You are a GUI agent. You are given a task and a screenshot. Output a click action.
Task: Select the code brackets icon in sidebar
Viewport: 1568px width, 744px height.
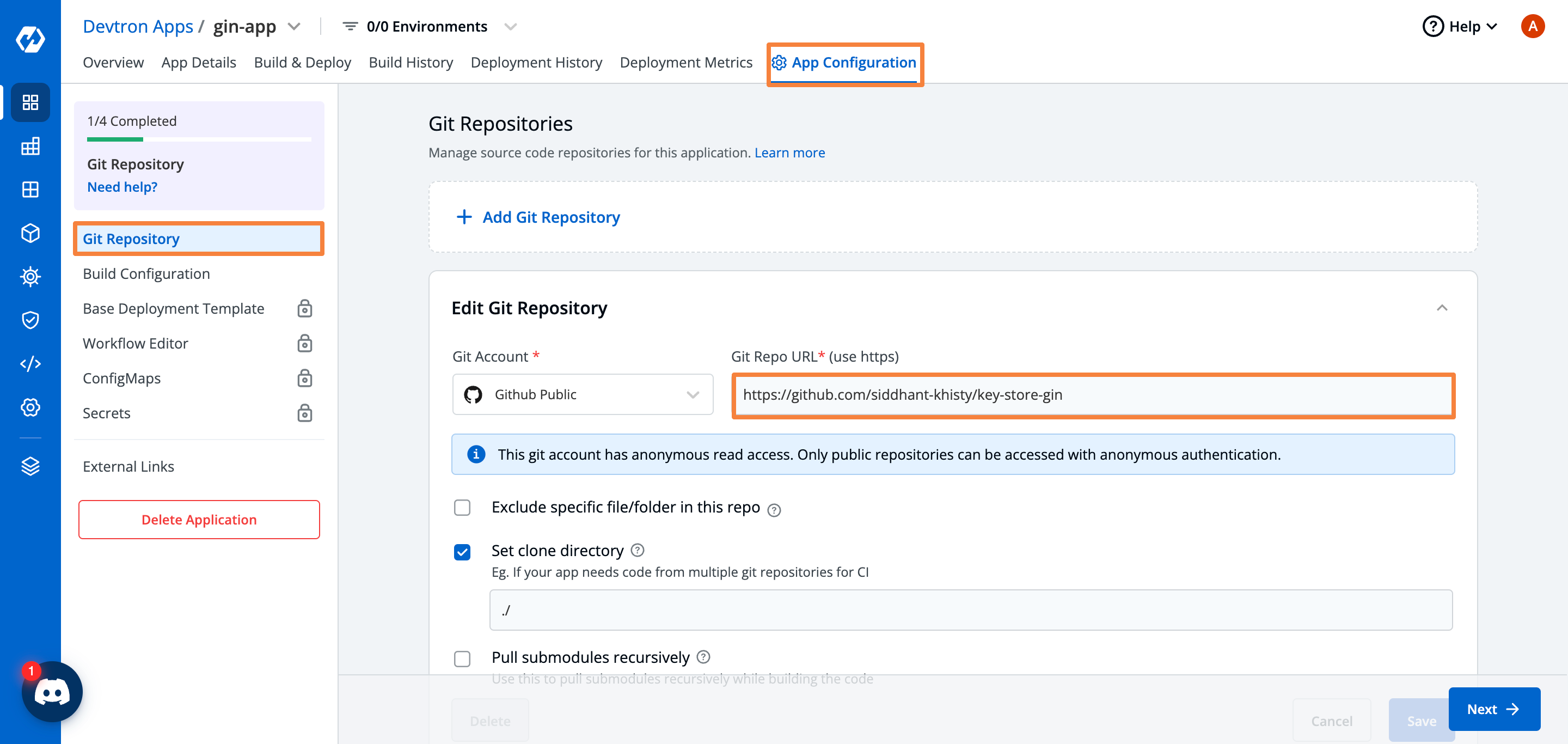(x=30, y=363)
